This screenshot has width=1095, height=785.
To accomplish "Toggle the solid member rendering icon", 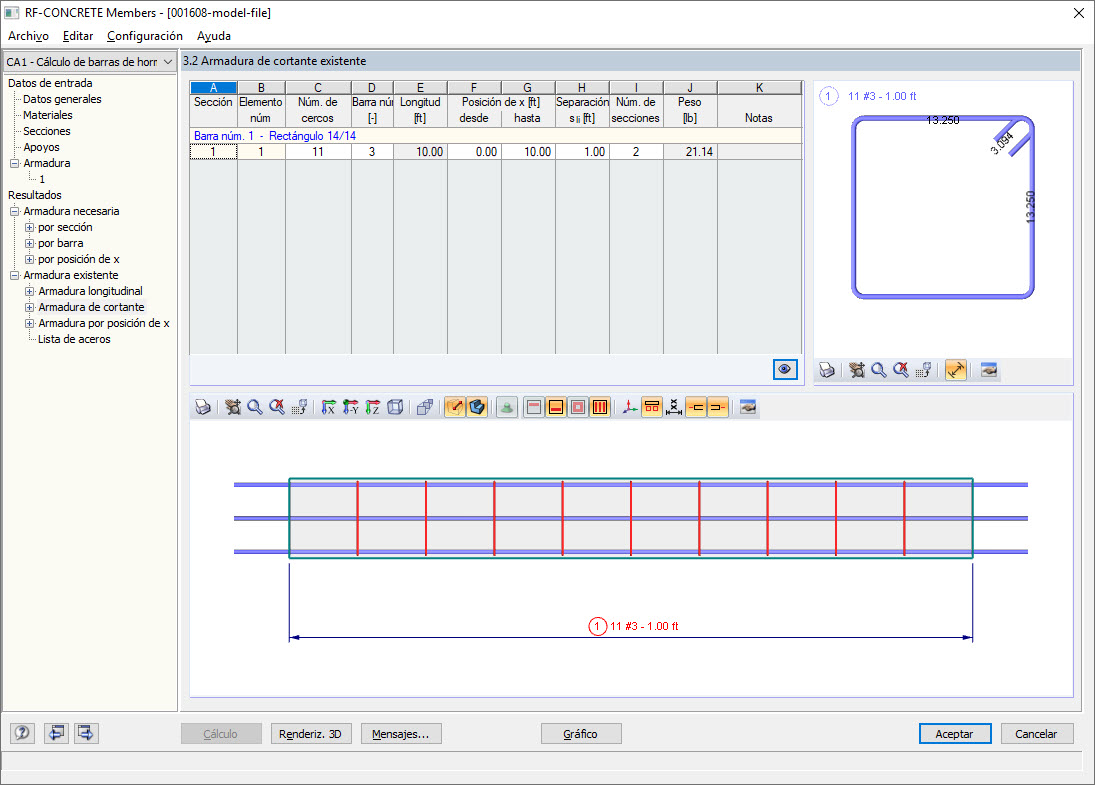I will (x=477, y=407).
